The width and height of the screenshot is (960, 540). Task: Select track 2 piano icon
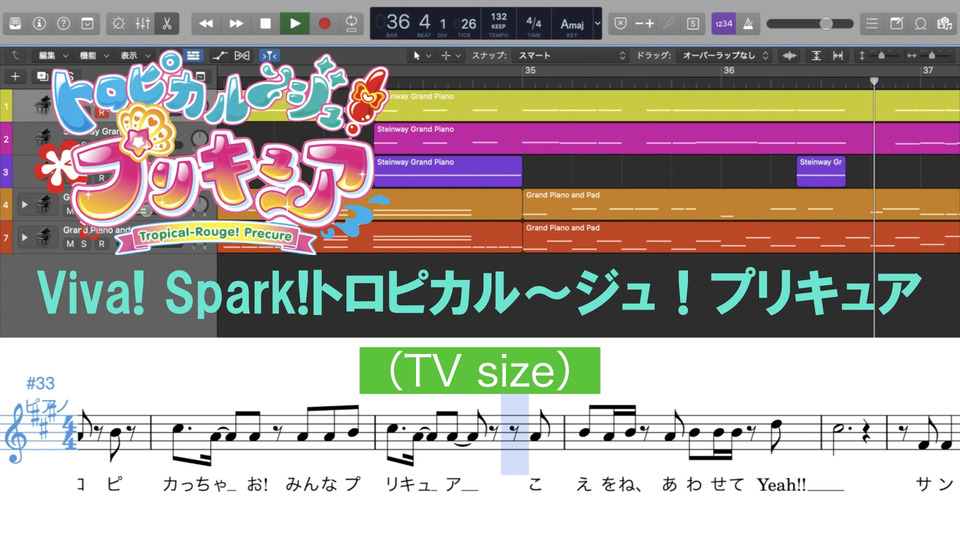click(42, 138)
